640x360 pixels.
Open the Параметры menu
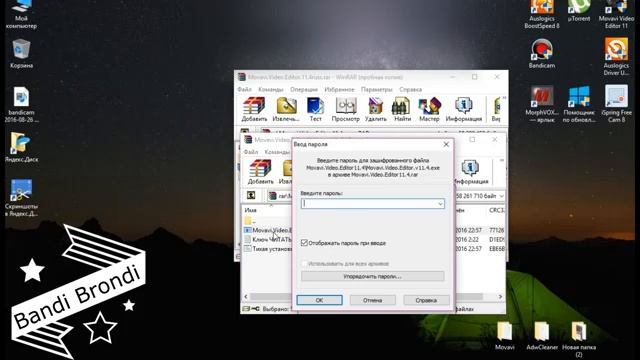[377, 89]
